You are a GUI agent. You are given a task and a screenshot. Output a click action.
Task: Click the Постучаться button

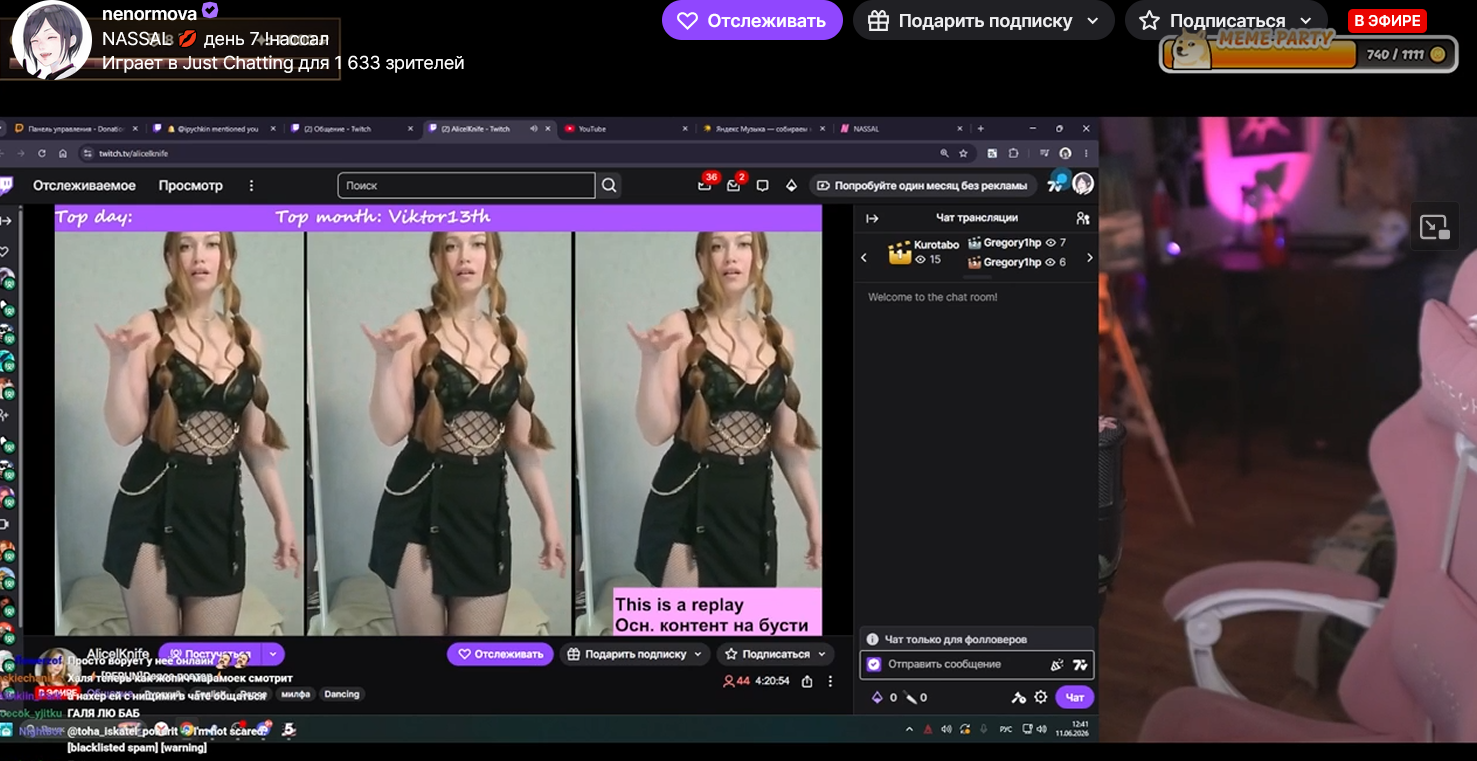tap(210, 654)
